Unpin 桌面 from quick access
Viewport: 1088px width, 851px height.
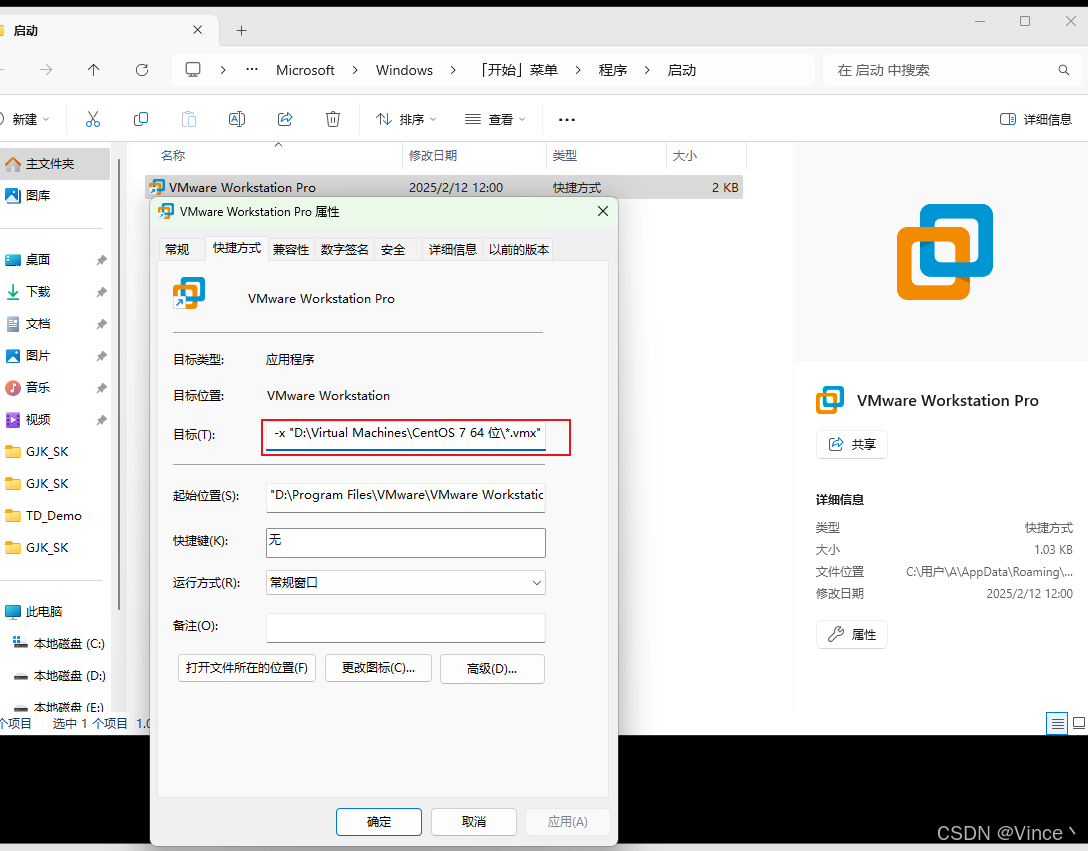[101, 260]
